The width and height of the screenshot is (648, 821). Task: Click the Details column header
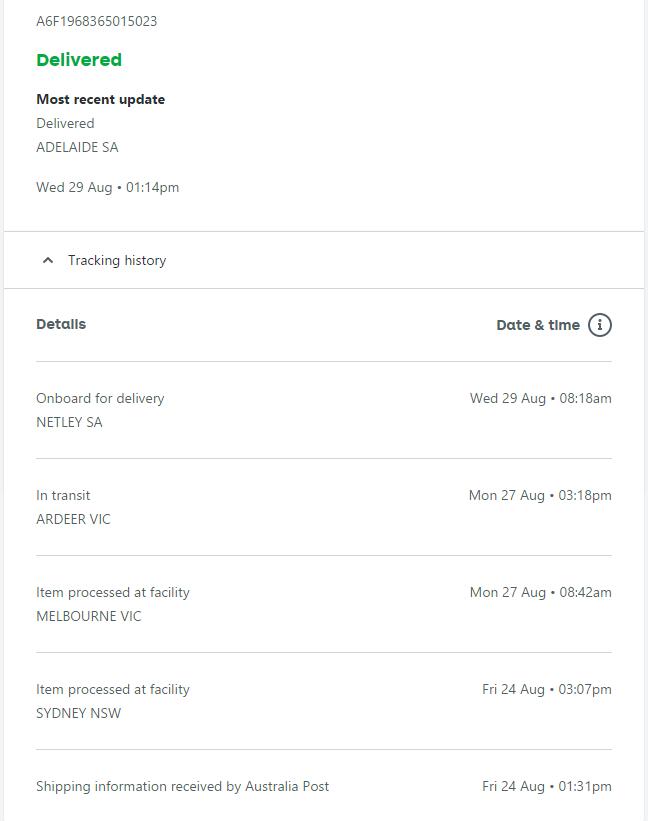coord(61,324)
